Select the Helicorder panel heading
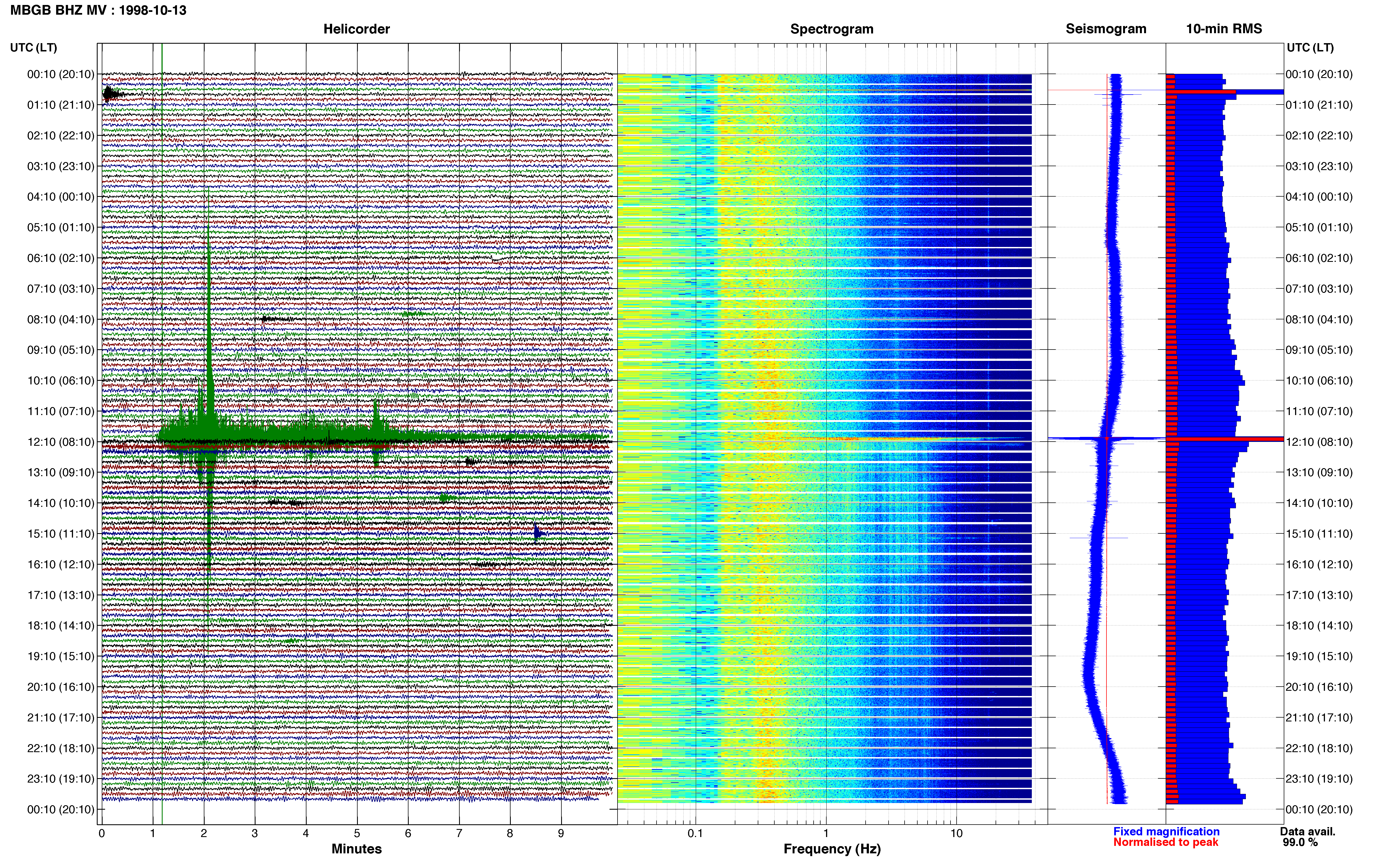This screenshot has height=868, width=1388. point(356,29)
